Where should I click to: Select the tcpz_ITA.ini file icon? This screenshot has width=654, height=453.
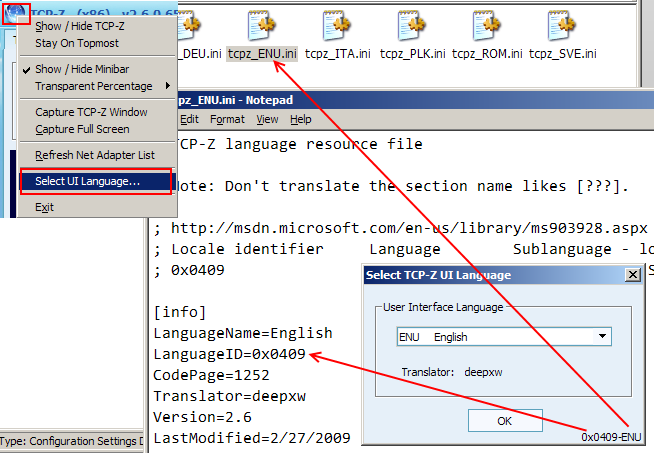(x=337, y=26)
